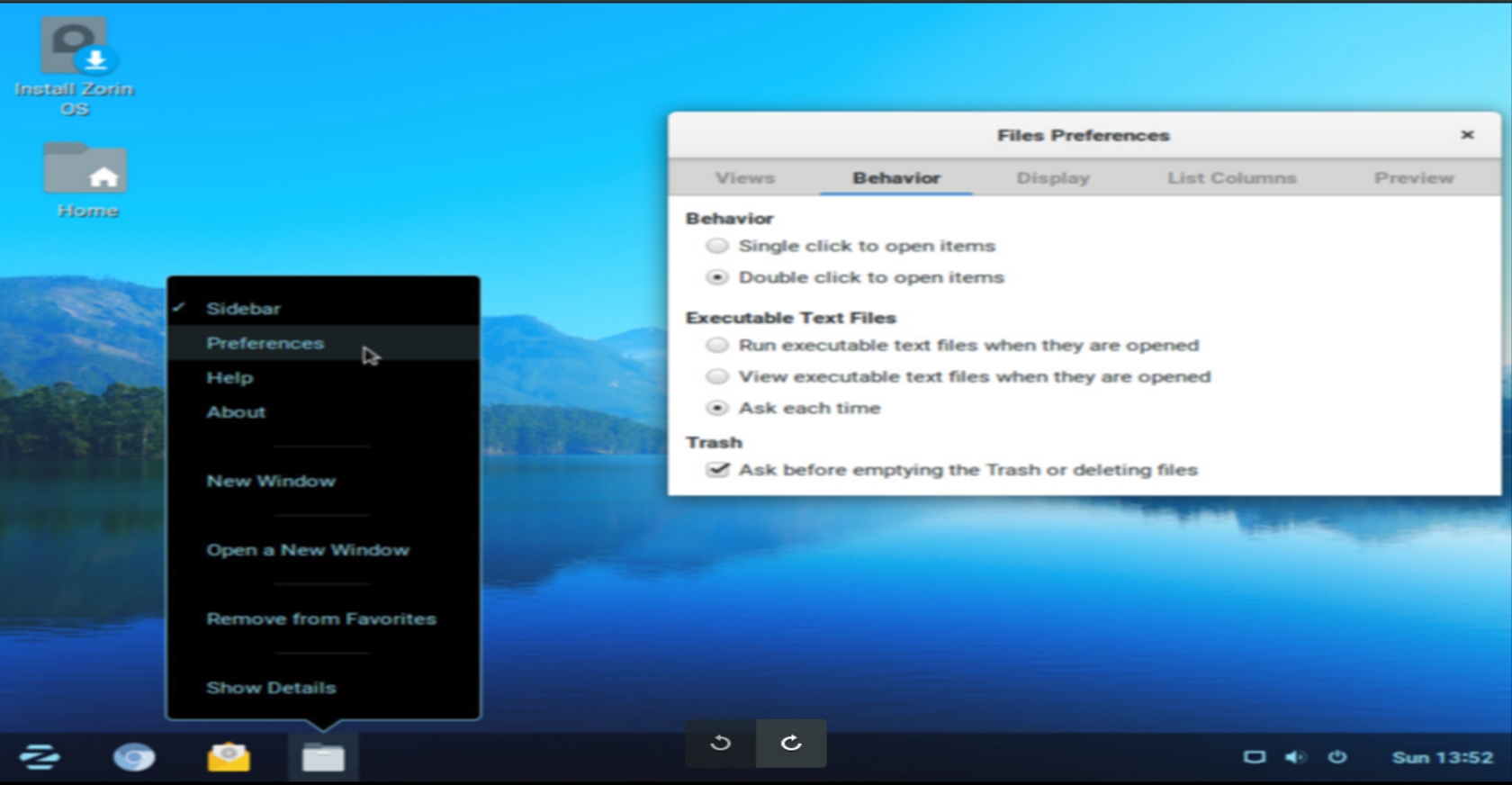This screenshot has width=1512, height=785.
Task: Click the volume speaker tray icon
Action: pos(1295,757)
